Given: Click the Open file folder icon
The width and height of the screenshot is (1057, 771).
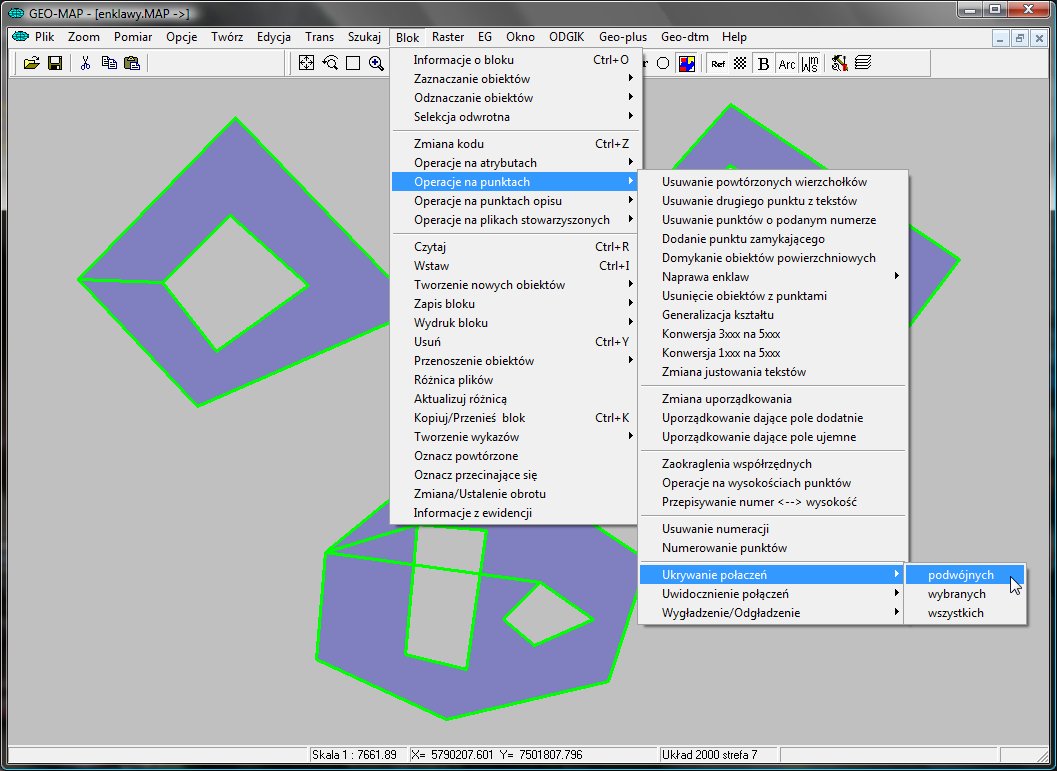Looking at the screenshot, I should (x=31, y=63).
